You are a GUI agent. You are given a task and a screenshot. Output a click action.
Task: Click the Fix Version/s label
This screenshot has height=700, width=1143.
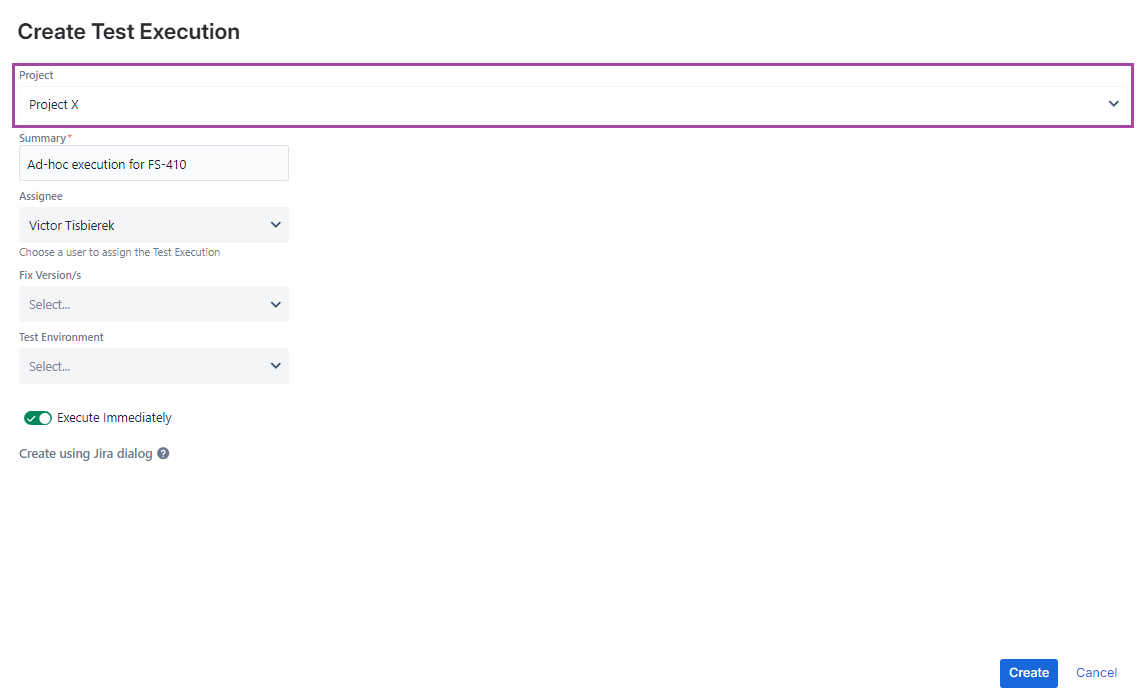(x=50, y=275)
